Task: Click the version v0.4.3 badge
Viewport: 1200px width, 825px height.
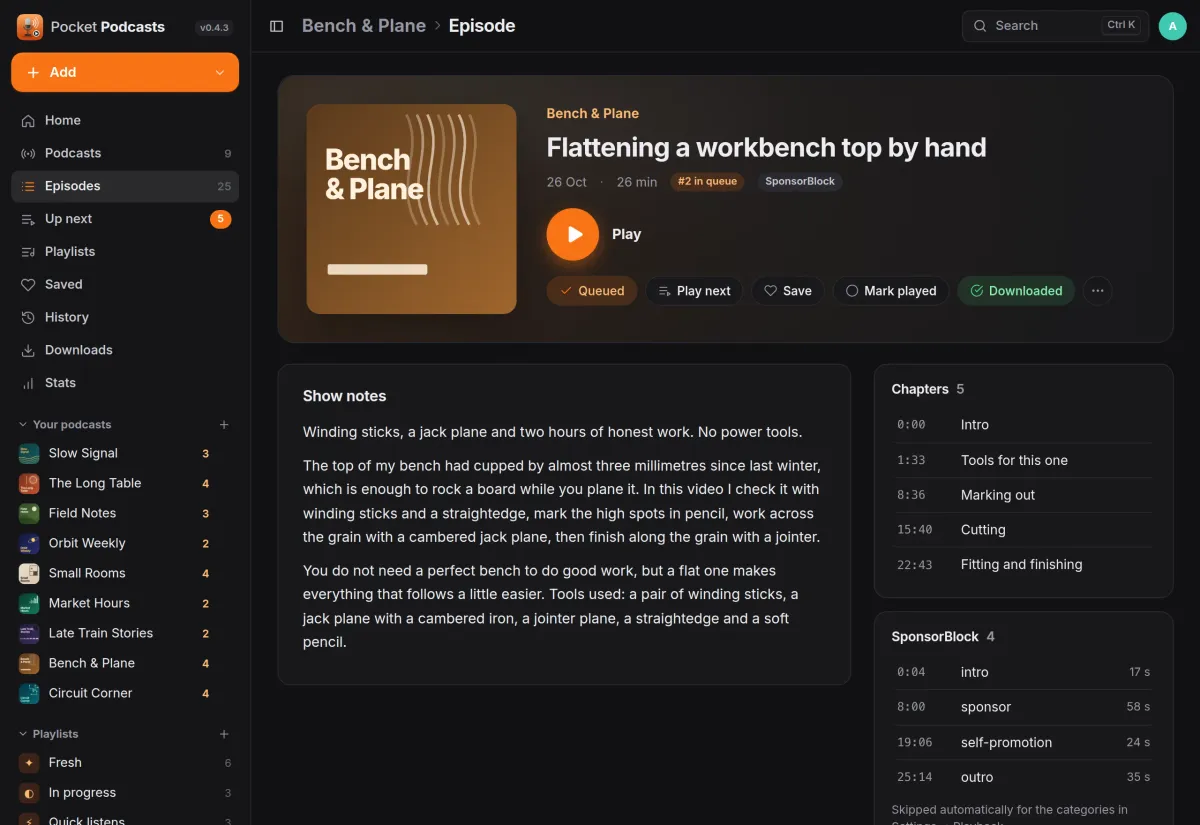Action: point(214,28)
